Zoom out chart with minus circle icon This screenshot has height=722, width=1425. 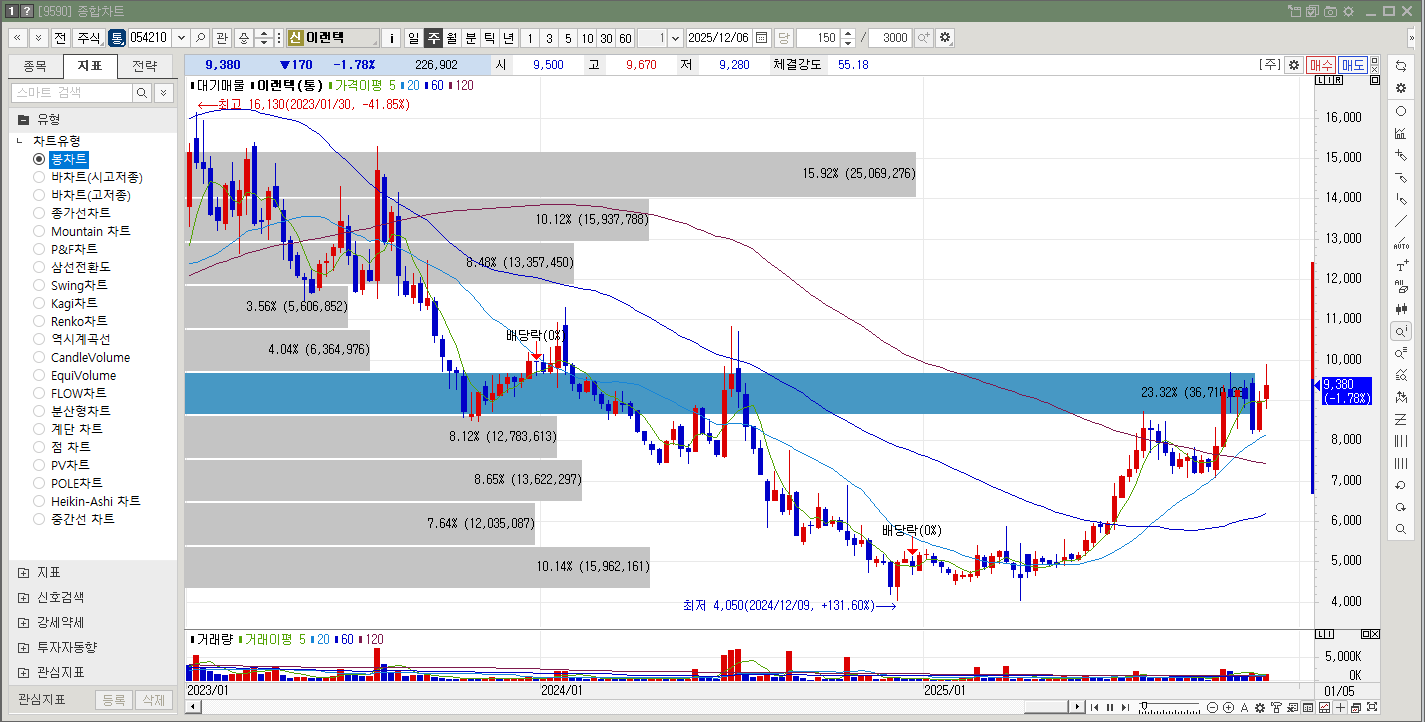click(1213, 708)
